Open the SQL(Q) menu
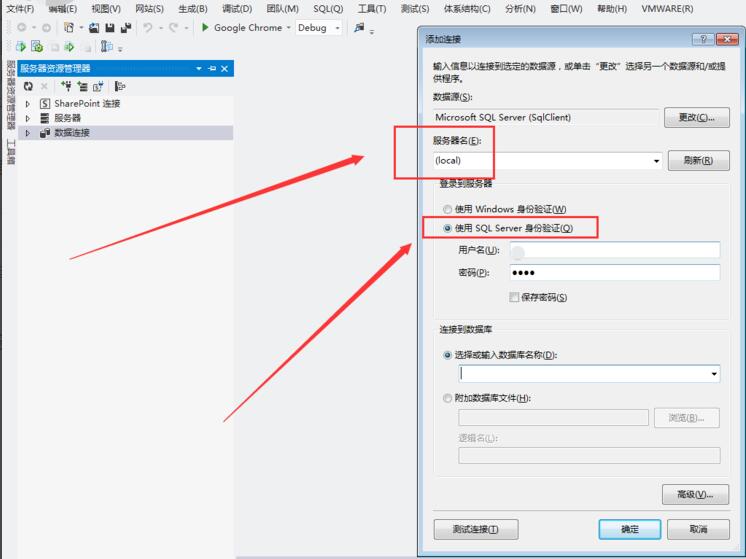The image size is (746, 559). [328, 9]
